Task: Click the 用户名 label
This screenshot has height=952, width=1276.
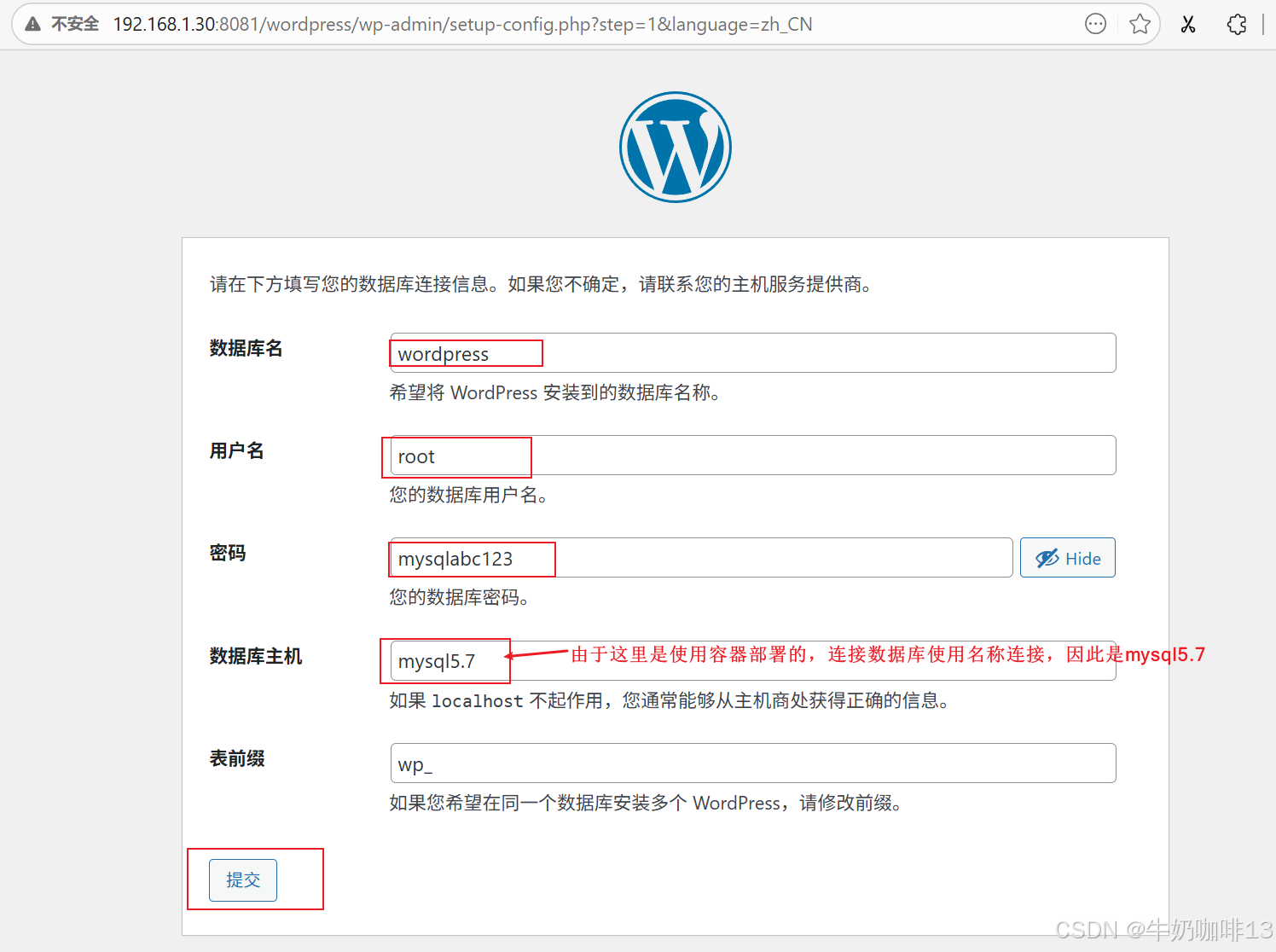Action: [237, 450]
